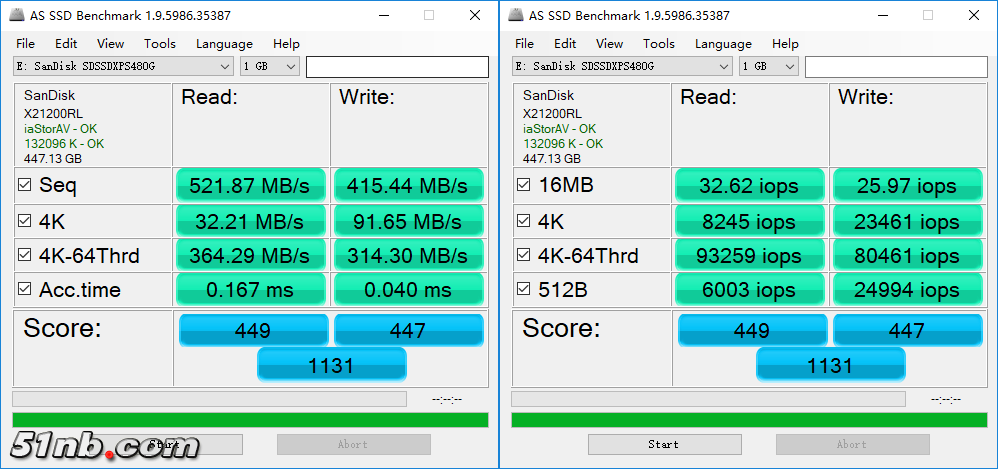Open the Tools menu in the left window
Image resolution: width=998 pixels, height=469 pixels.
click(x=159, y=44)
